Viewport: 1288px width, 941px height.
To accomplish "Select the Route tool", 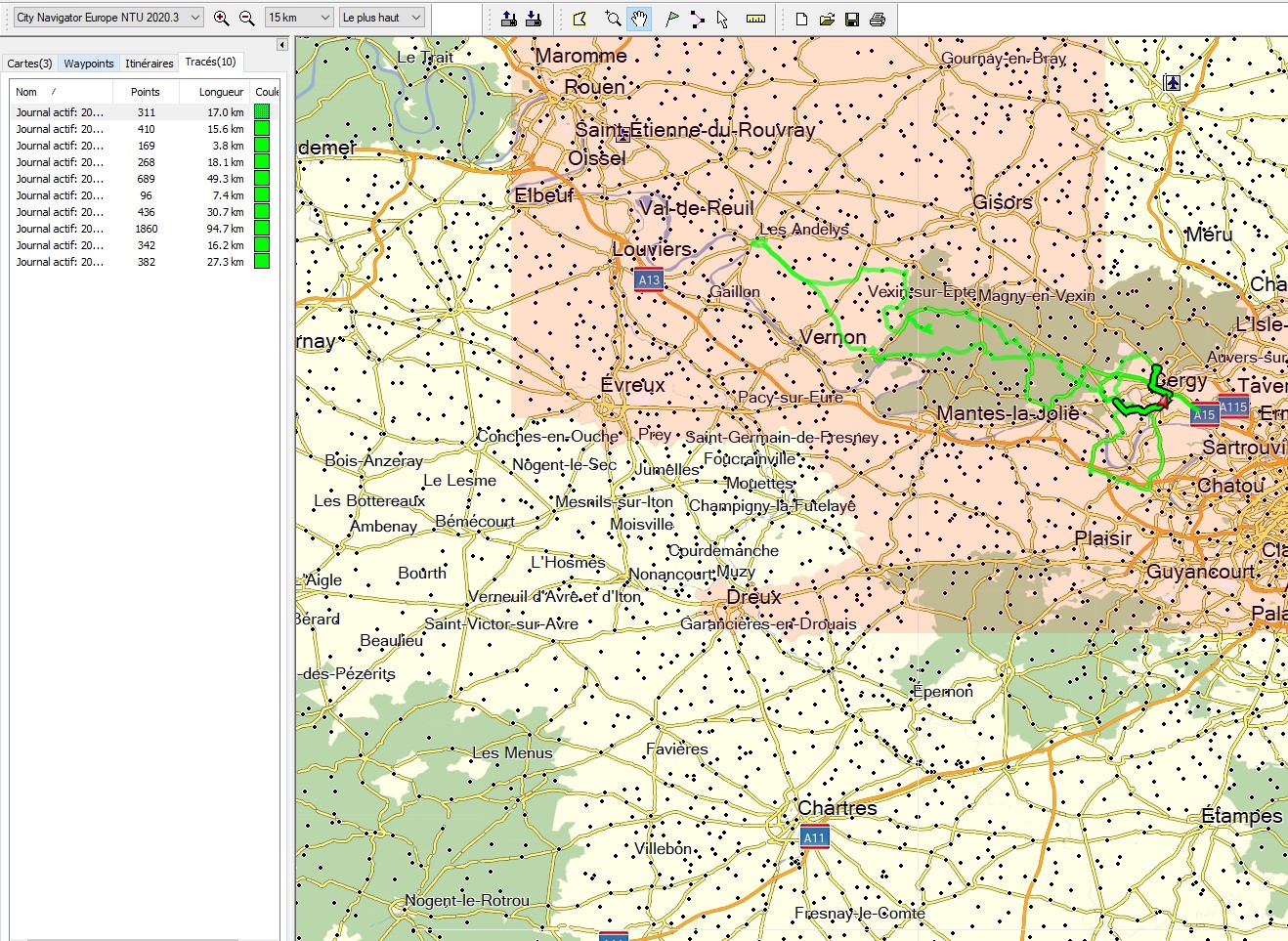I will 697,19.
